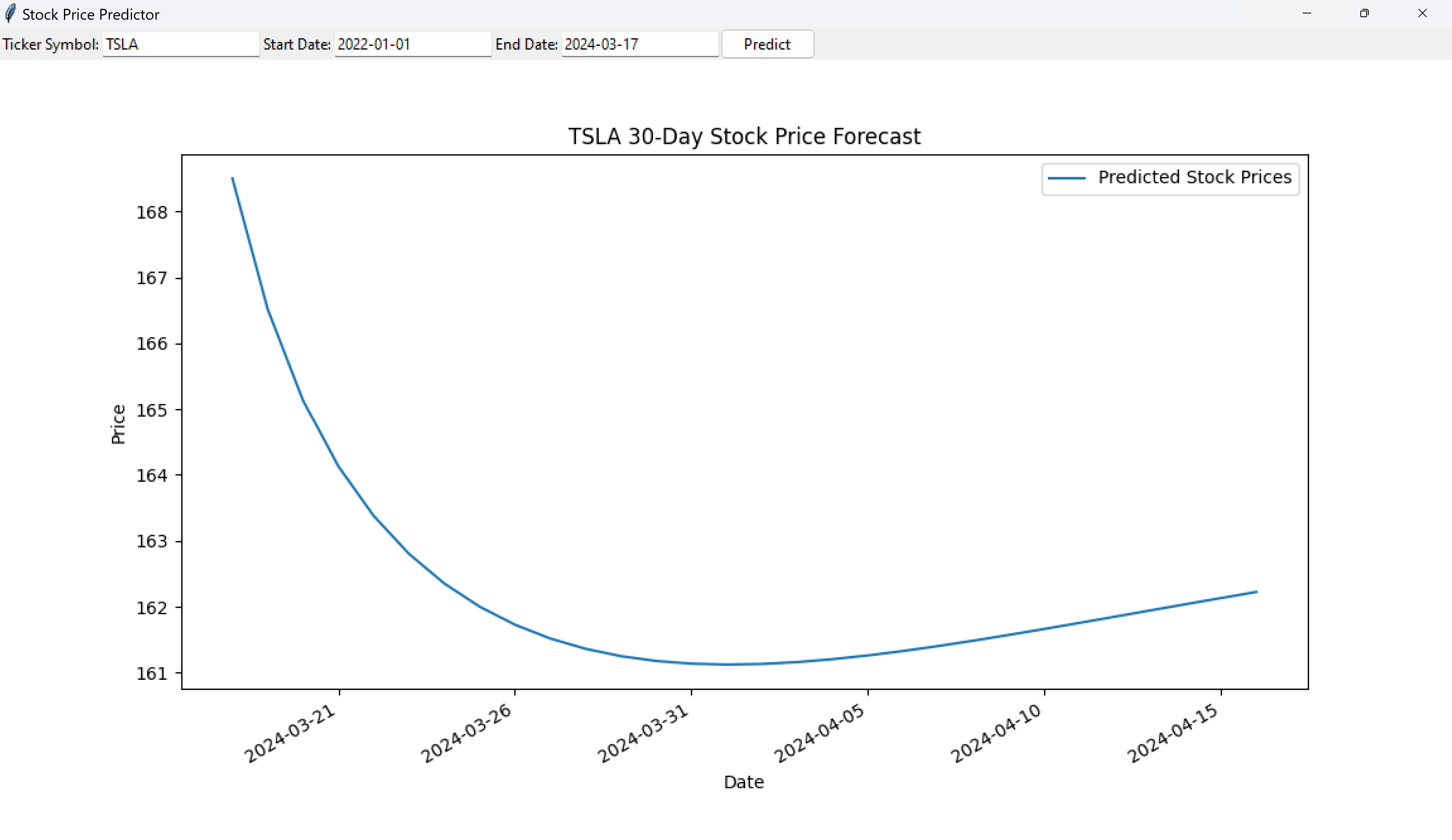Viewport: 1452px width, 840px height.
Task: Click the Predicted Stock Prices legend entry
Action: [x=1195, y=177]
